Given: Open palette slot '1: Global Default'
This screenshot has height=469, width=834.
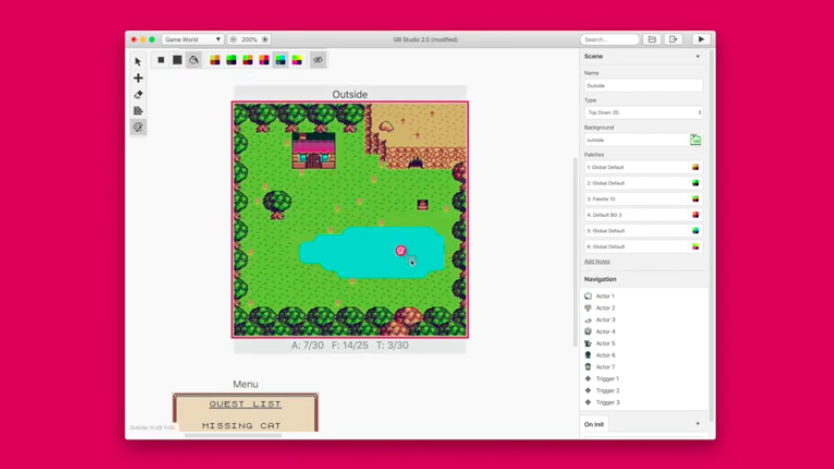Looking at the screenshot, I should (643, 167).
